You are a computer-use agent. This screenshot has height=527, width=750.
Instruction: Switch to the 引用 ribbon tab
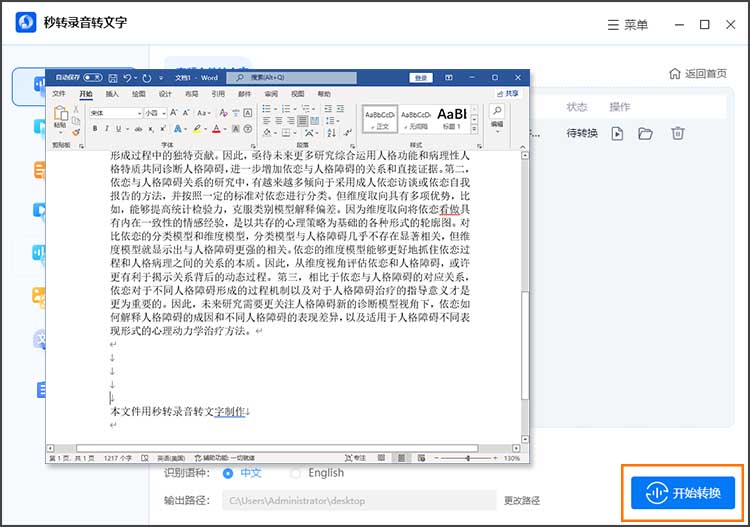[218, 94]
